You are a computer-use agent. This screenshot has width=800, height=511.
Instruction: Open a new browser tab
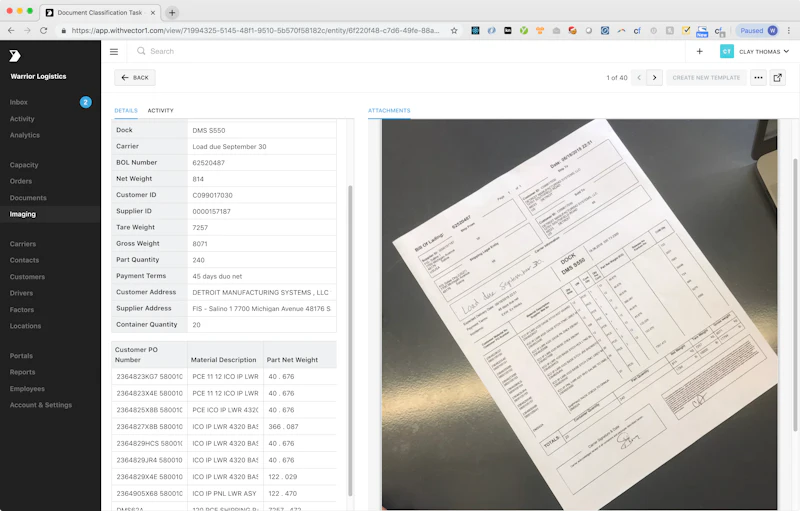pos(172,13)
